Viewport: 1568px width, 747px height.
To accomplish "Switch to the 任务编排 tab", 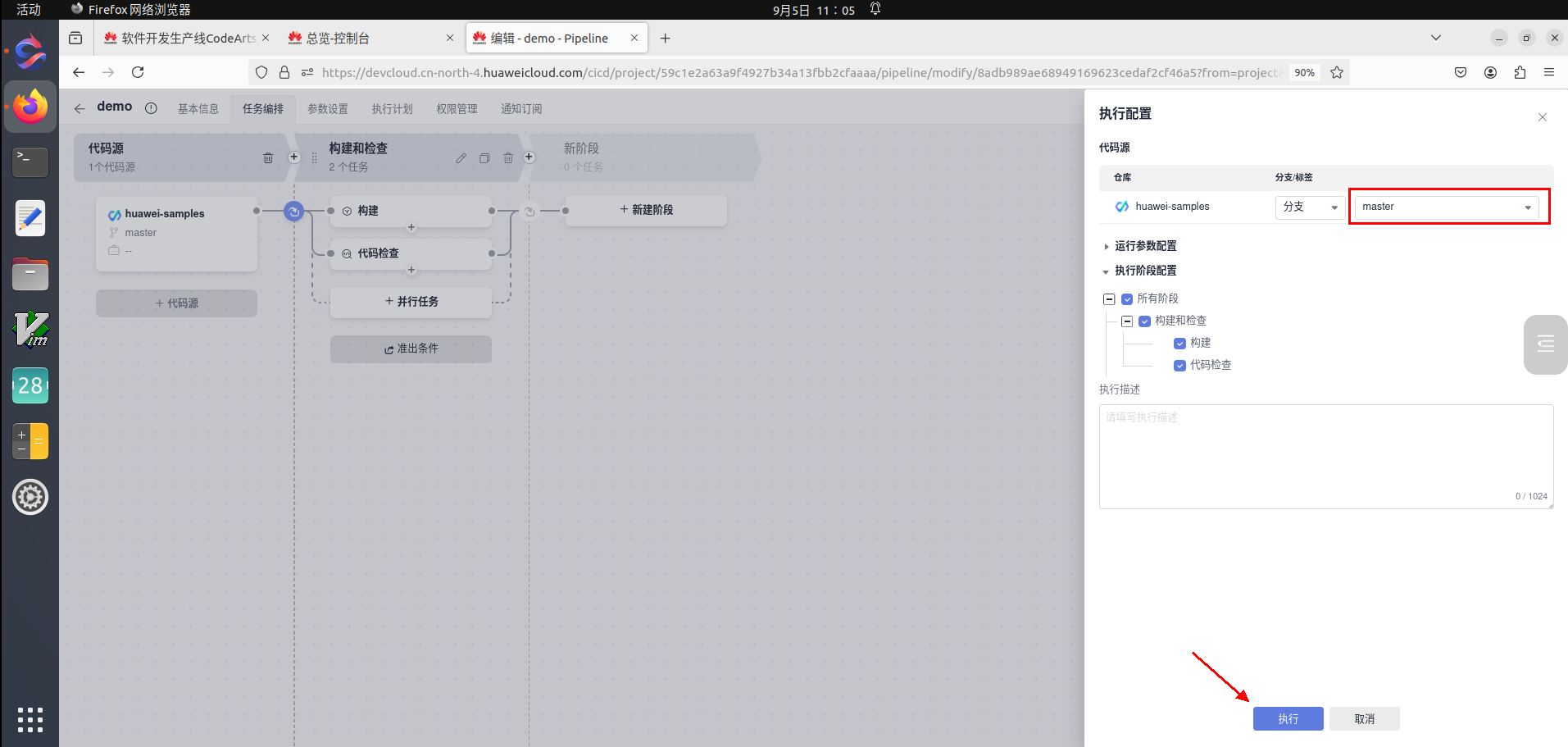I will coord(263,109).
